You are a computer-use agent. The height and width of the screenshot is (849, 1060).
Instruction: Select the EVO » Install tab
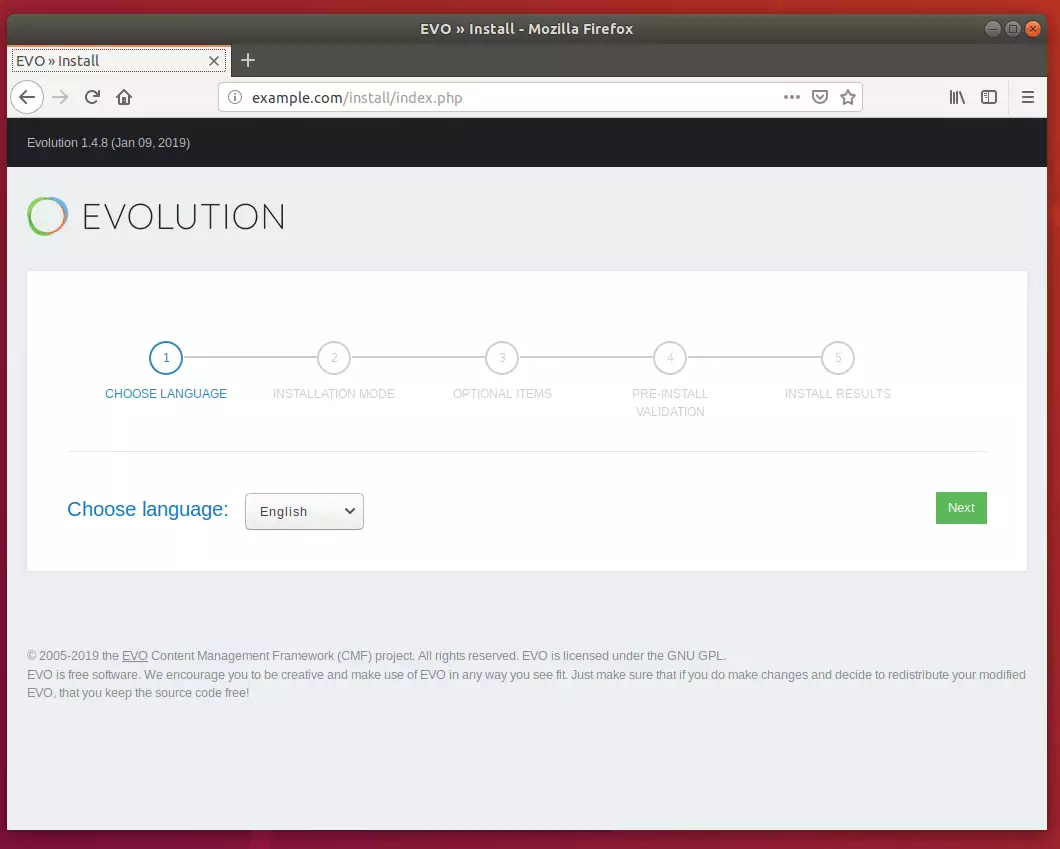point(119,61)
